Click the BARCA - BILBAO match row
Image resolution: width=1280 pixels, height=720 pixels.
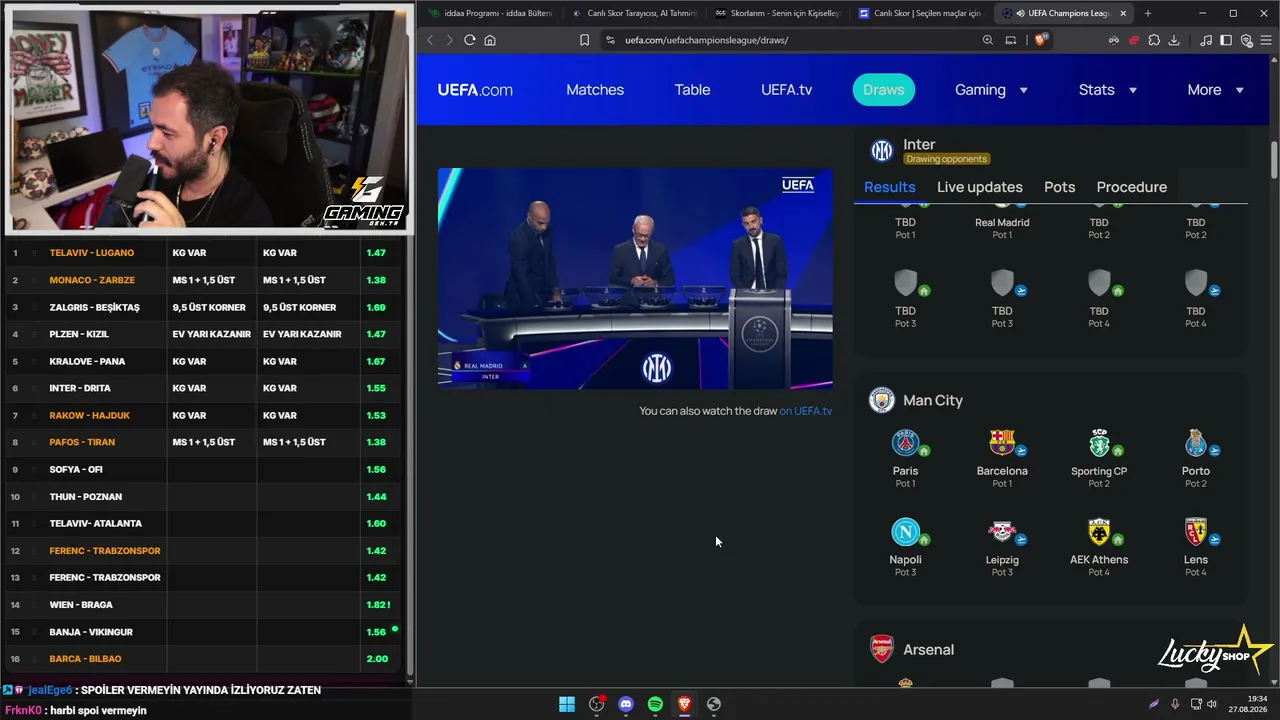[x=204, y=659]
